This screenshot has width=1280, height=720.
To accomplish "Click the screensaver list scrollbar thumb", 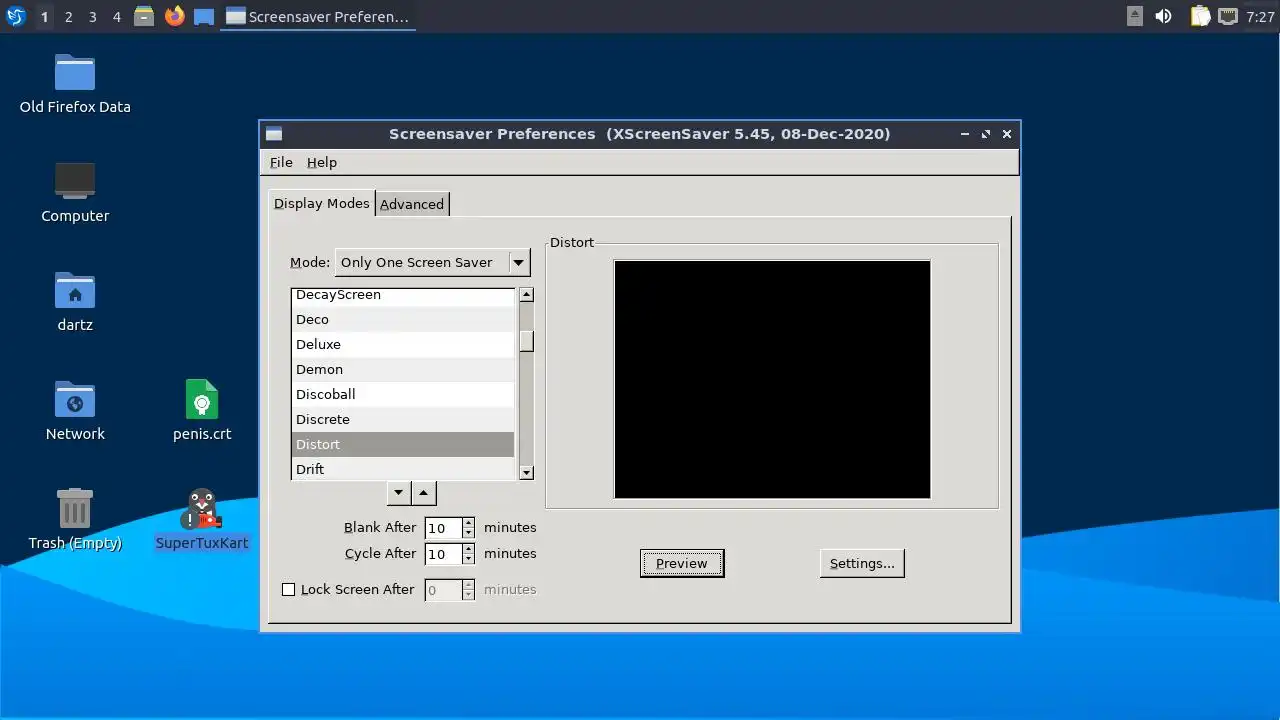I will tap(526, 341).
